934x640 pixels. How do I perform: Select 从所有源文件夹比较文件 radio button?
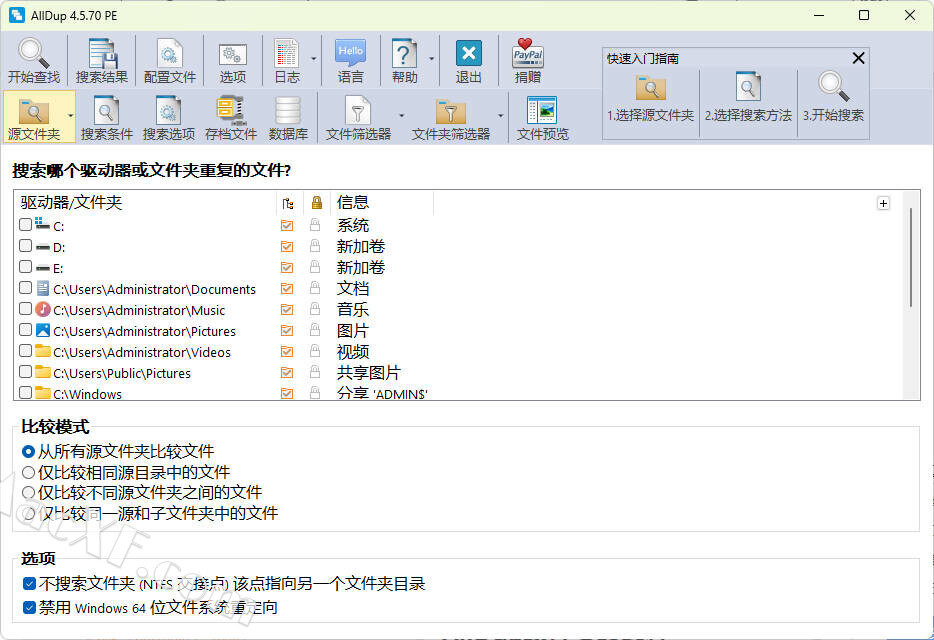(x=28, y=452)
